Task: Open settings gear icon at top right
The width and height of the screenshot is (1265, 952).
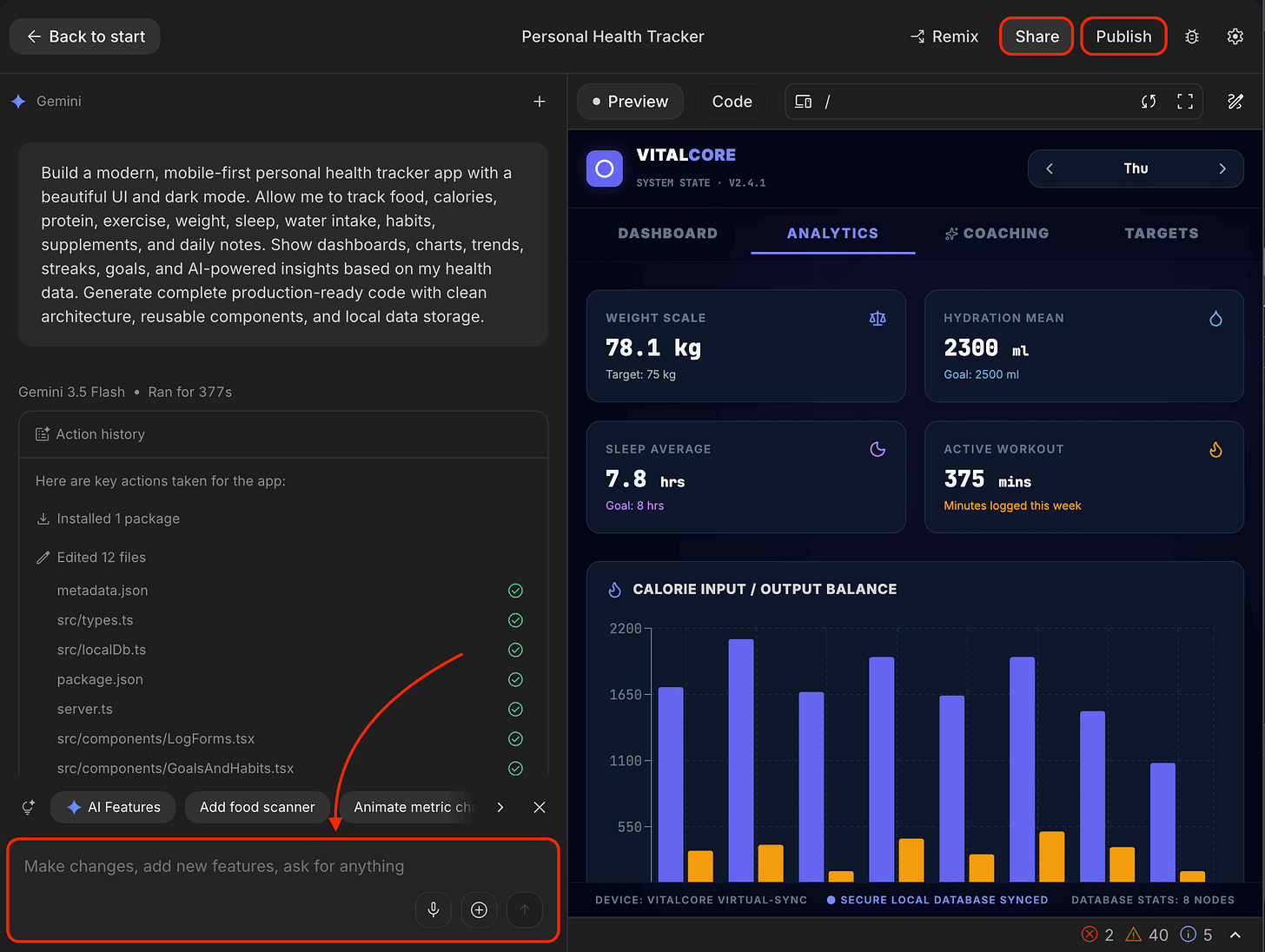Action: pos(1235,36)
